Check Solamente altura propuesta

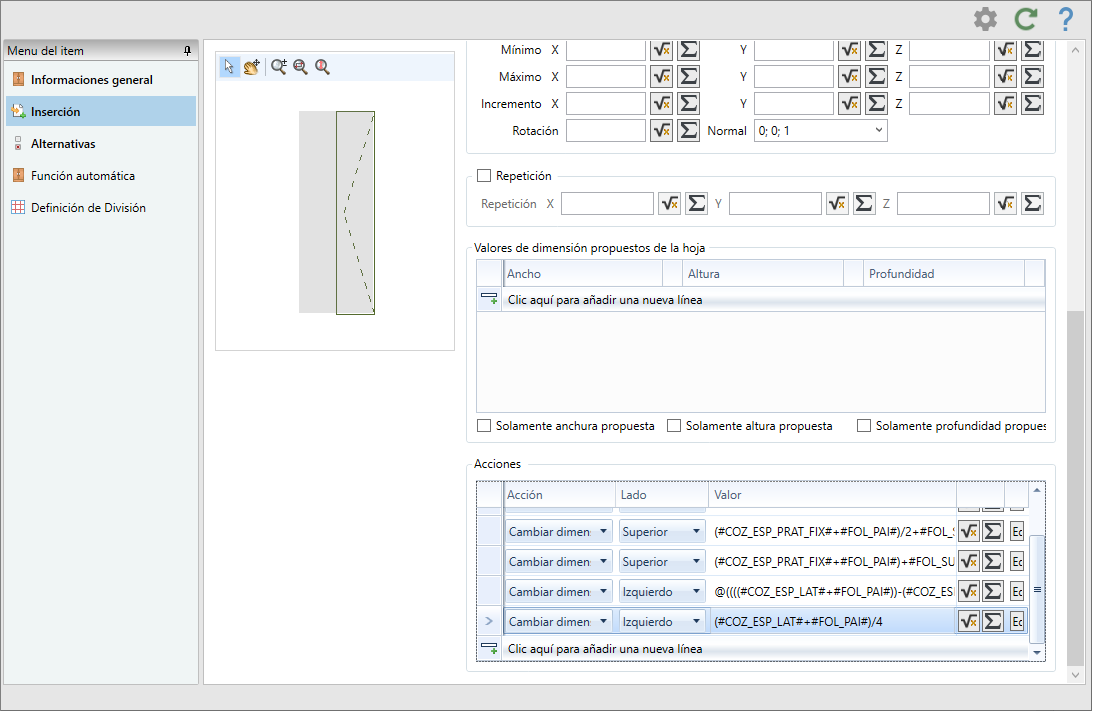[675, 426]
